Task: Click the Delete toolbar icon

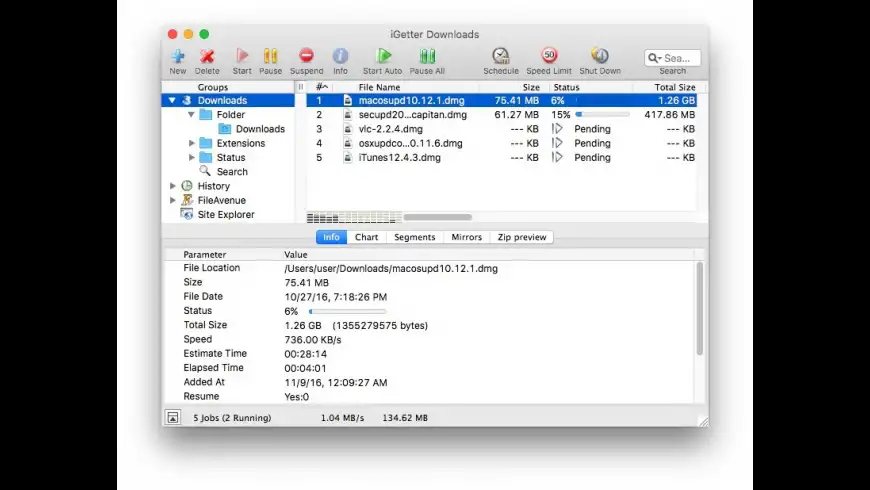Action: [207, 56]
